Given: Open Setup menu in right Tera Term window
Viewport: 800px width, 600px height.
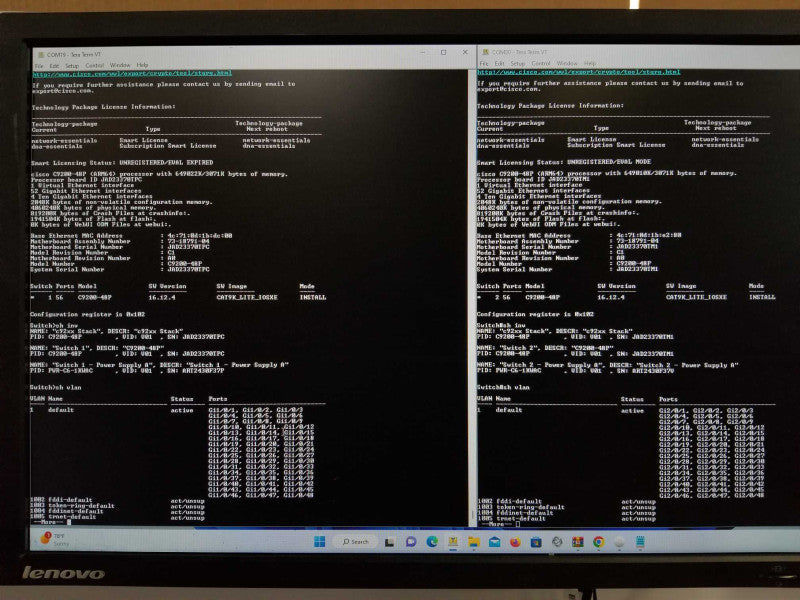Looking at the screenshot, I should coord(518,64).
